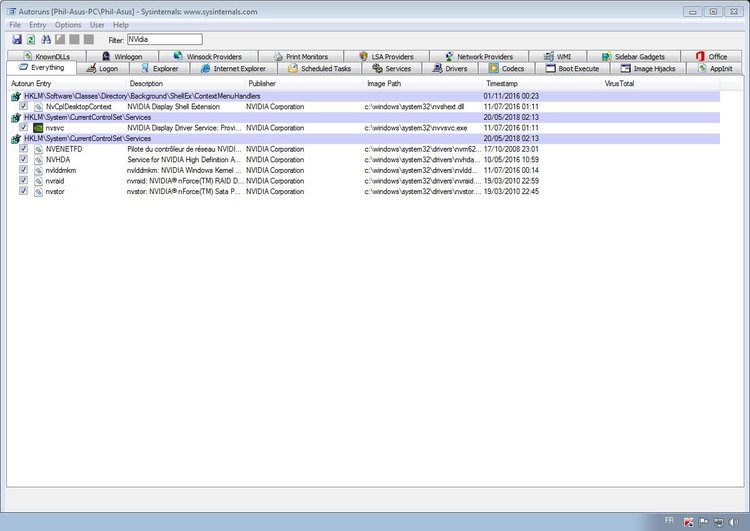Open the File menu

[x=15, y=25]
